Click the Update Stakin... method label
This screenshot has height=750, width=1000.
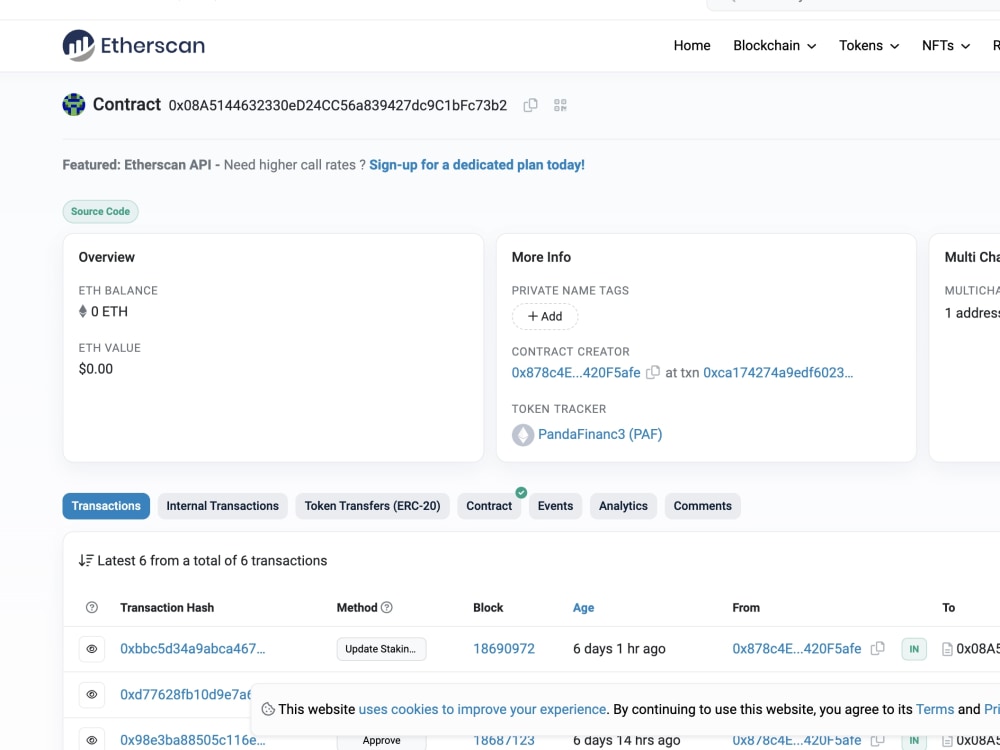coord(381,649)
